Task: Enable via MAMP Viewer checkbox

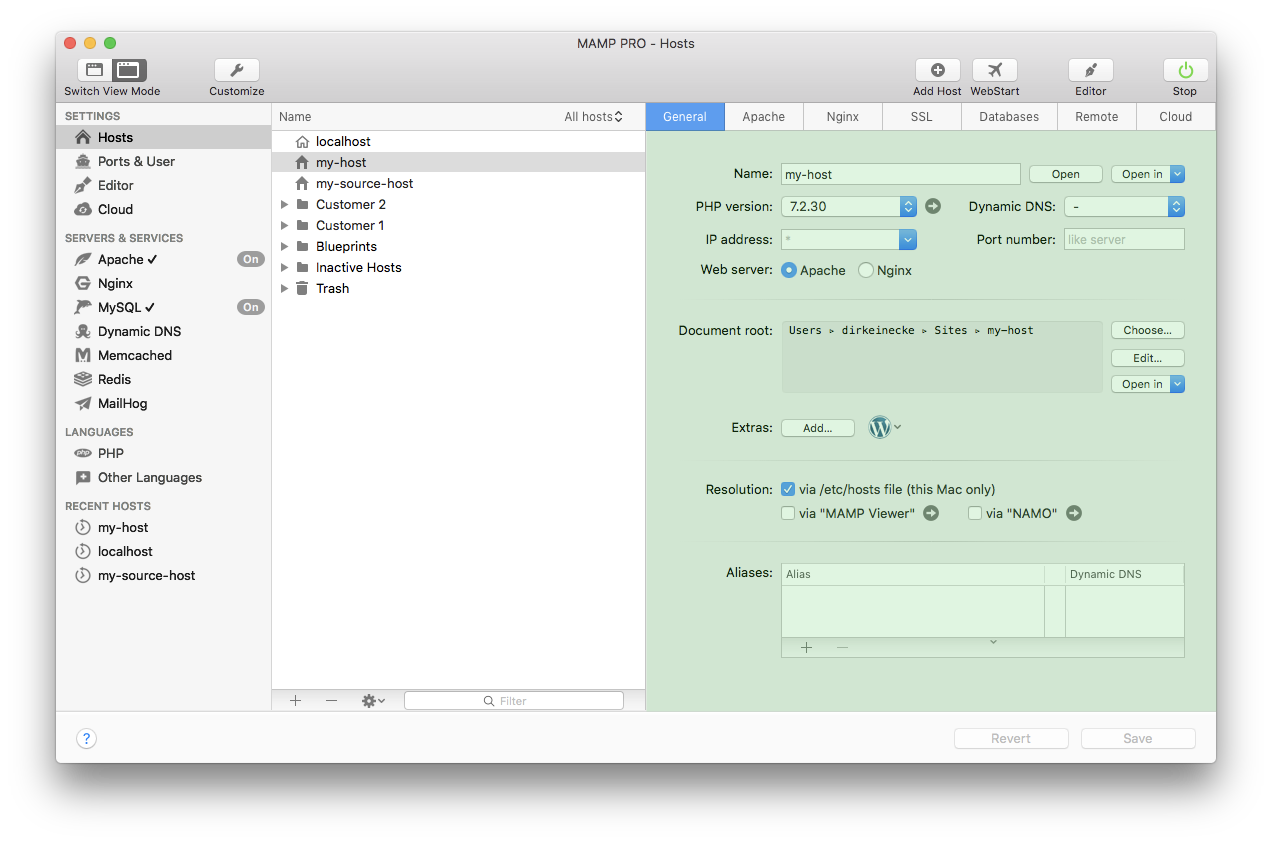Action: [788, 513]
